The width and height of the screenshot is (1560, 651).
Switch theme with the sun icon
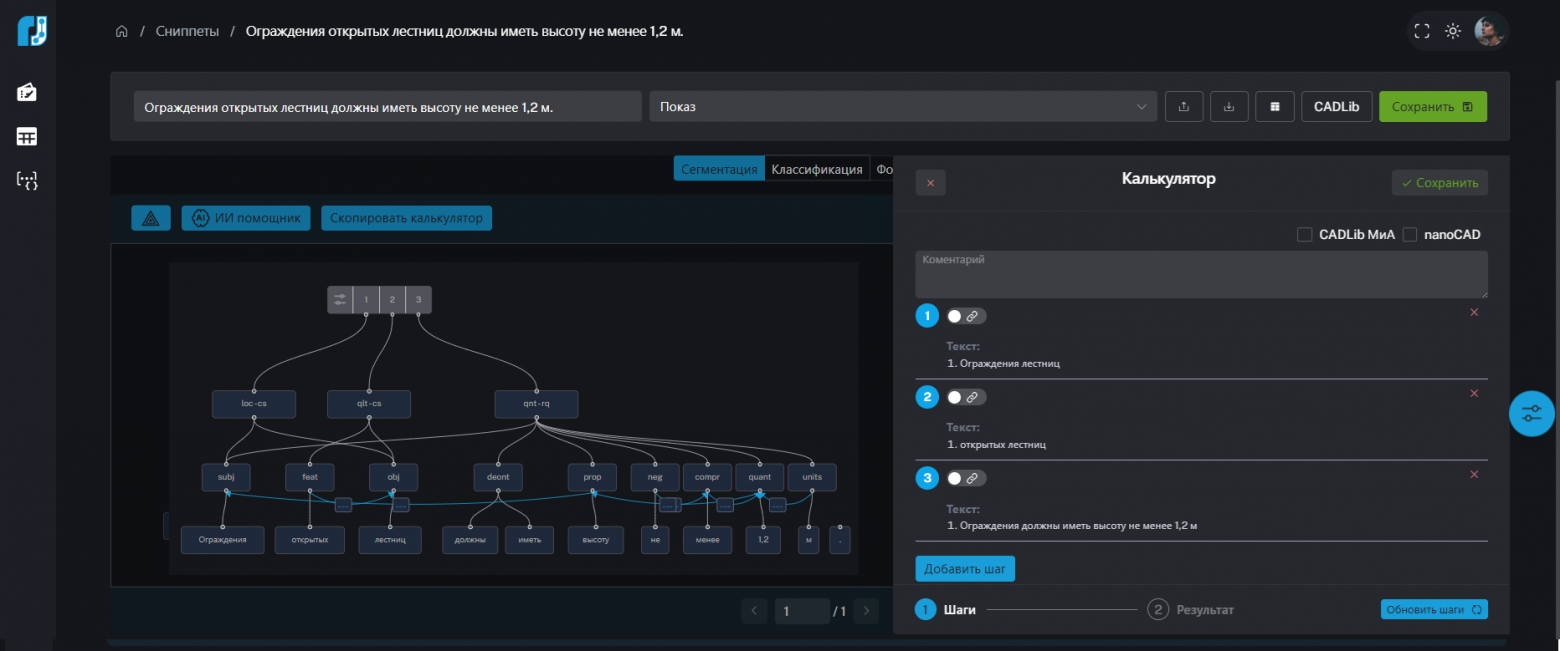(1452, 31)
